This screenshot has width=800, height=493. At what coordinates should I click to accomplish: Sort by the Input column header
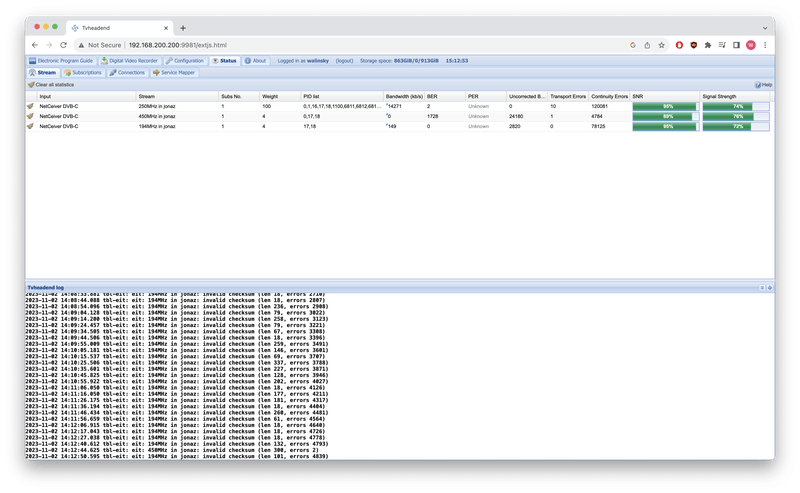[86, 96]
